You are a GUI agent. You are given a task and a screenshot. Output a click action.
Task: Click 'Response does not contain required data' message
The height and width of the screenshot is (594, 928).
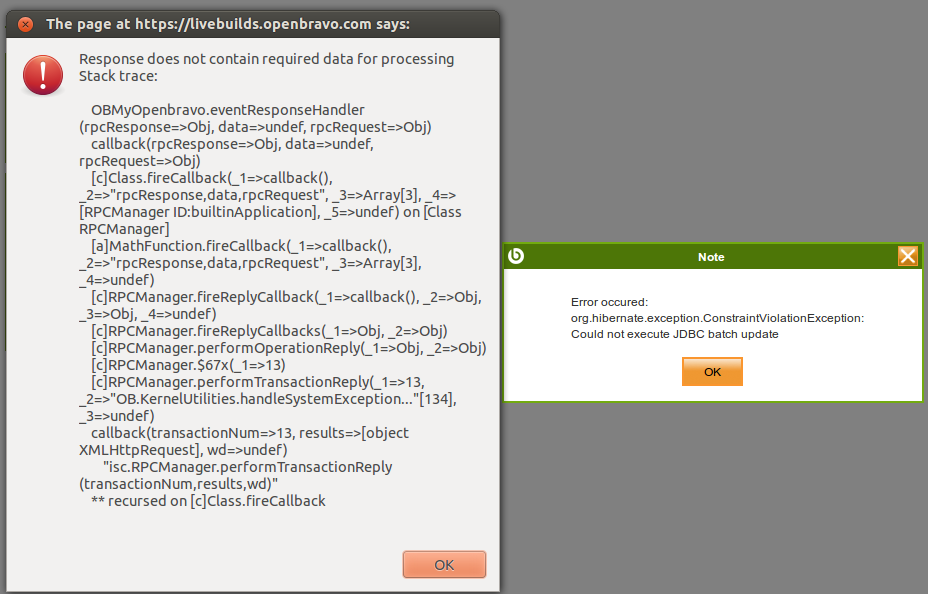pos(266,59)
